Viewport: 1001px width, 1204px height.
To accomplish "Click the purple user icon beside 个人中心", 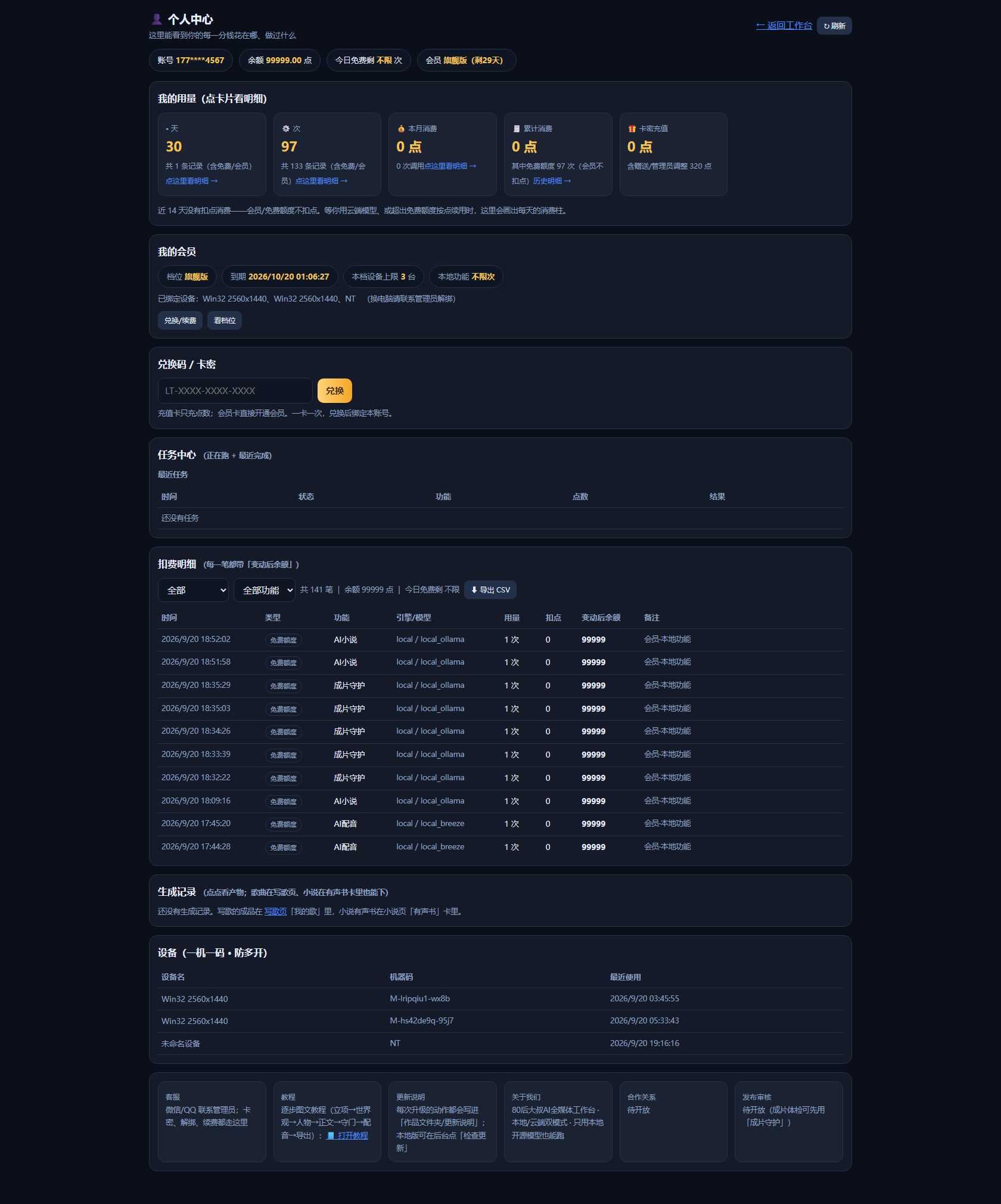I will 157,19.
